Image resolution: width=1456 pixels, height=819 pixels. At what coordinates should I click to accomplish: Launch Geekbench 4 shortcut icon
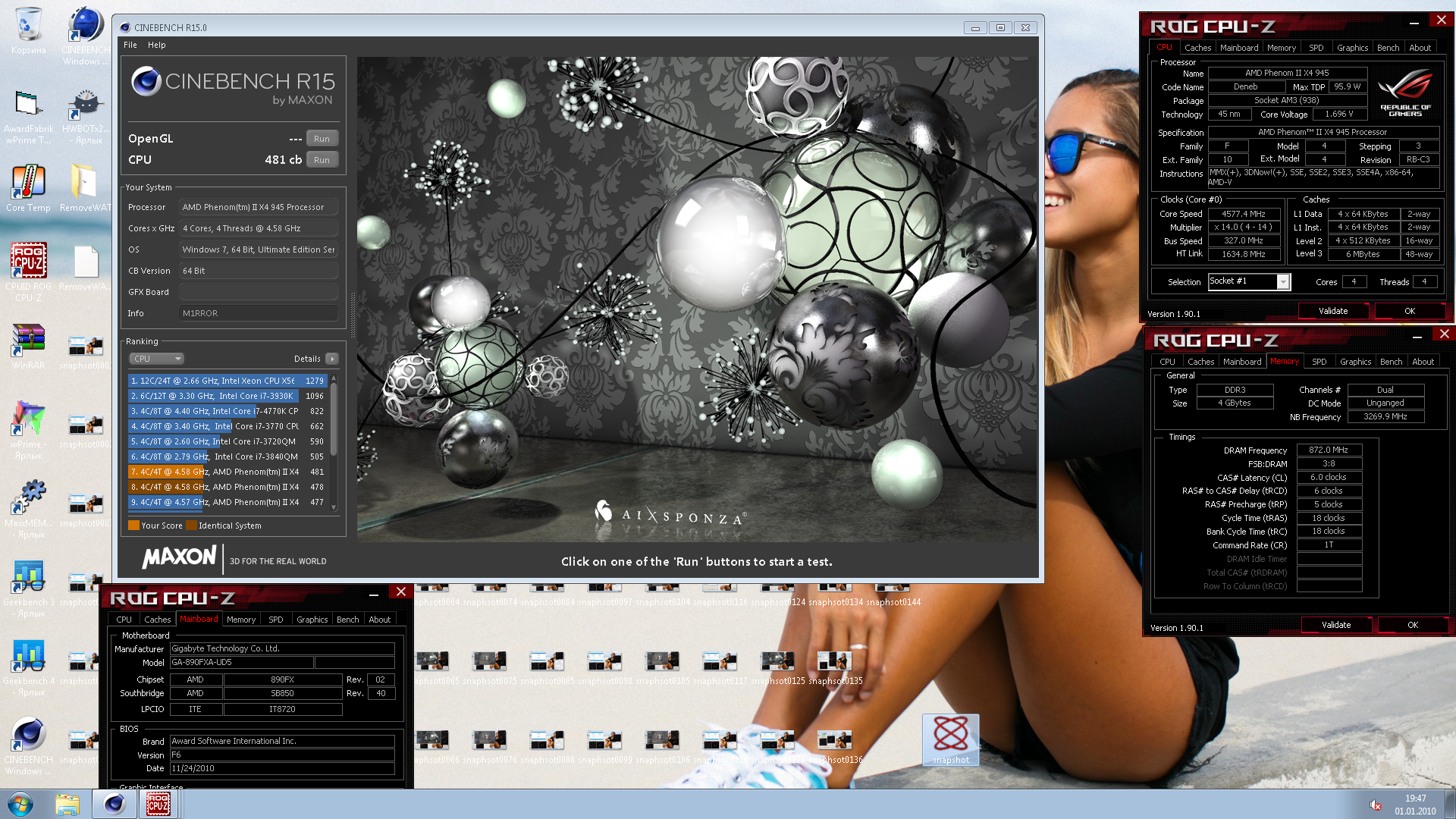tap(28, 667)
